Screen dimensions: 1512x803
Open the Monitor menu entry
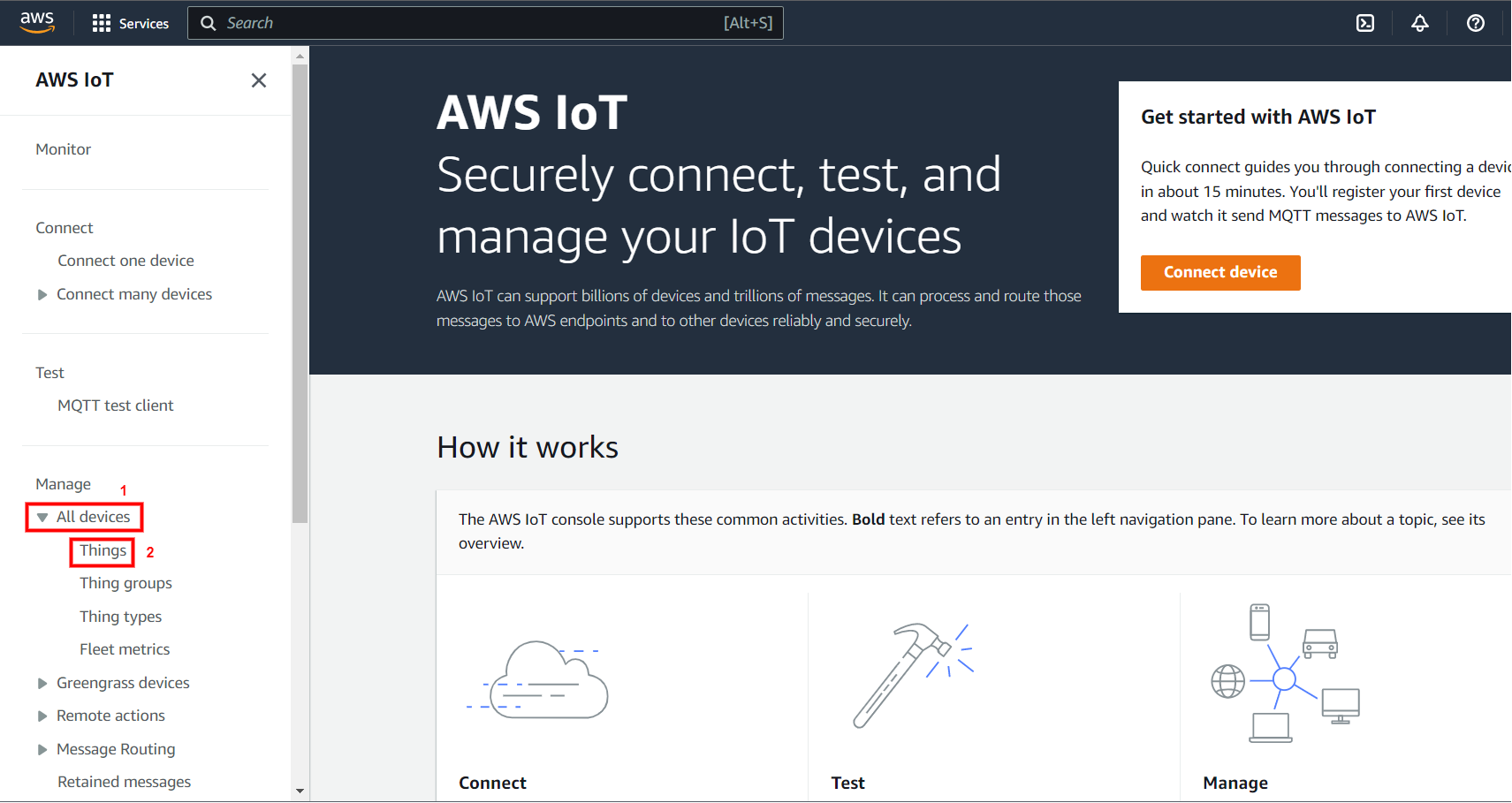(63, 148)
